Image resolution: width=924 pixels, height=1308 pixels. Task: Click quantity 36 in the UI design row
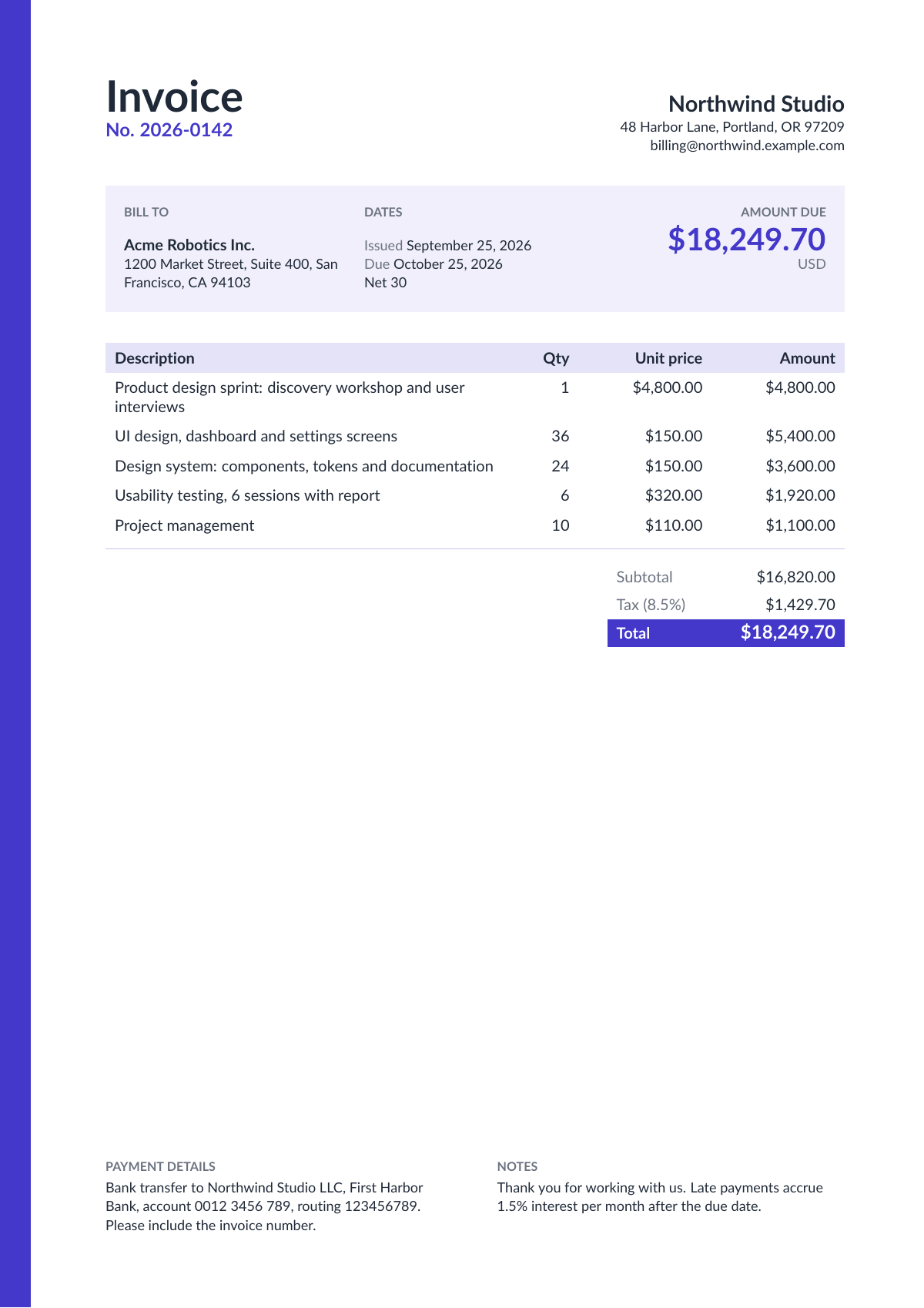point(561,436)
